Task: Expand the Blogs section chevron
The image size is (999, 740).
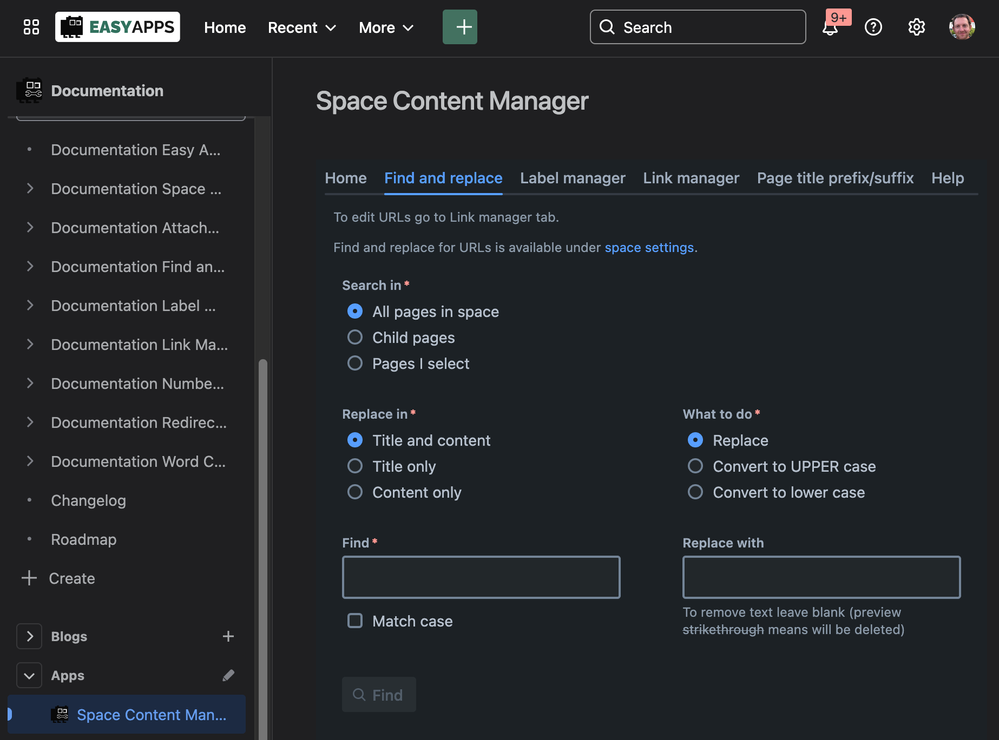Action: point(29,636)
